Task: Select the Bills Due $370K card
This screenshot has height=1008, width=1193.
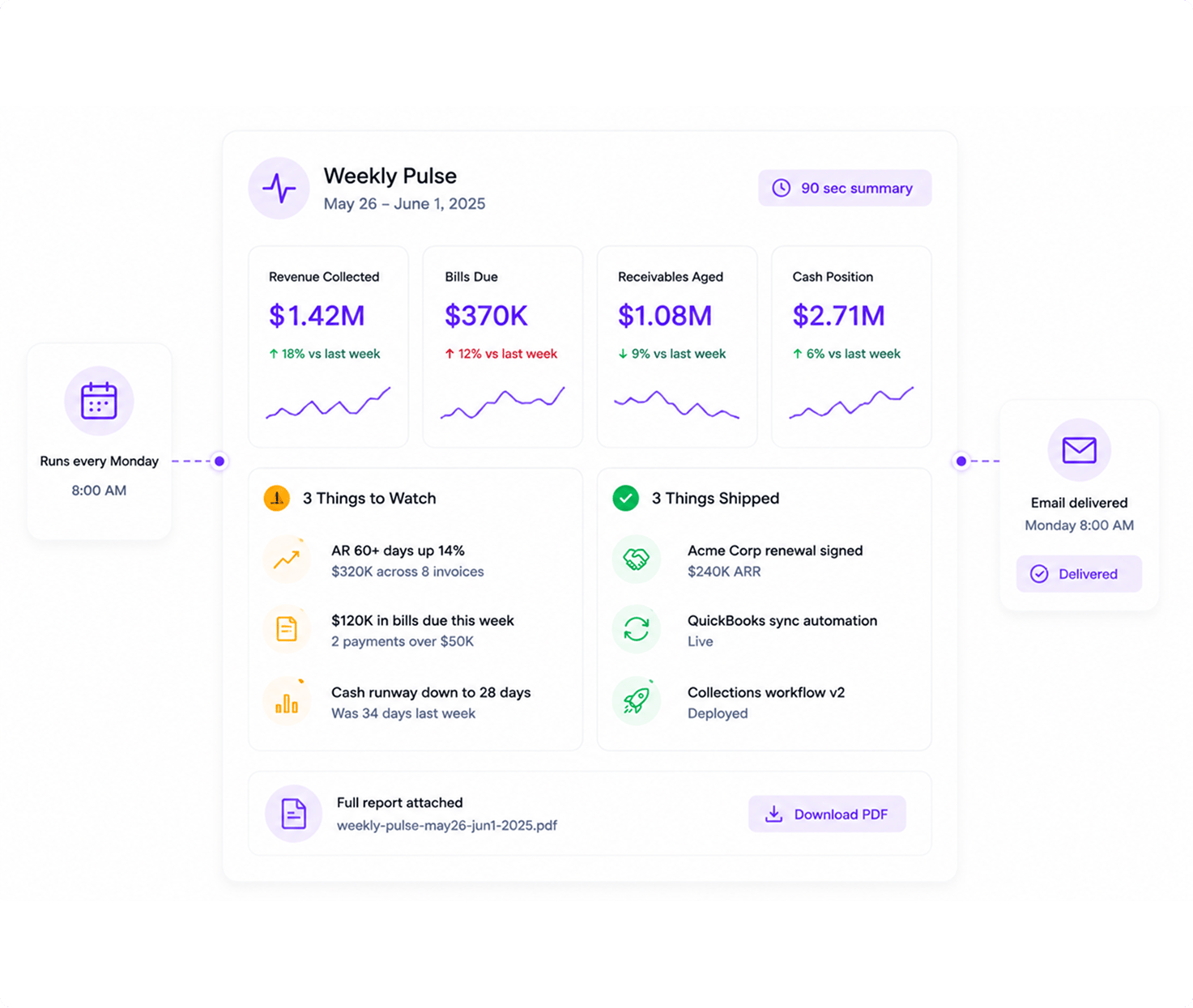Action: pos(503,347)
